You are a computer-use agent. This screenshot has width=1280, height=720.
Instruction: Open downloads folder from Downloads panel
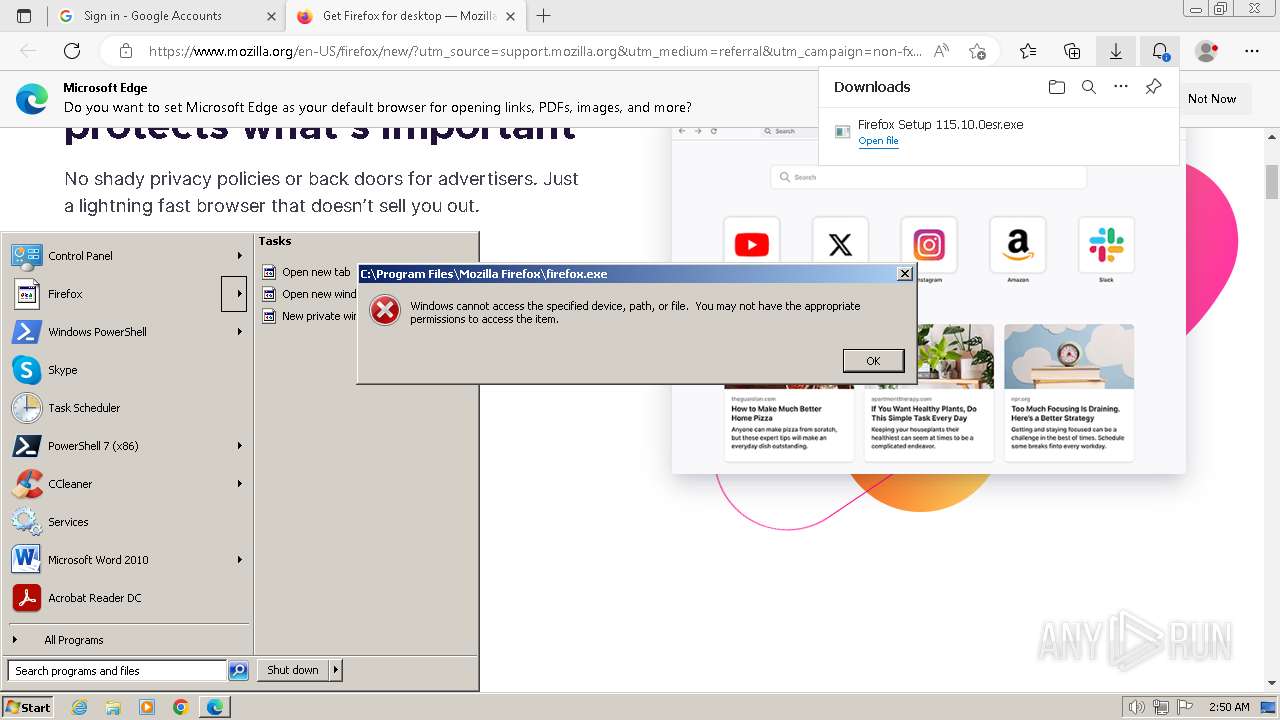[1057, 87]
